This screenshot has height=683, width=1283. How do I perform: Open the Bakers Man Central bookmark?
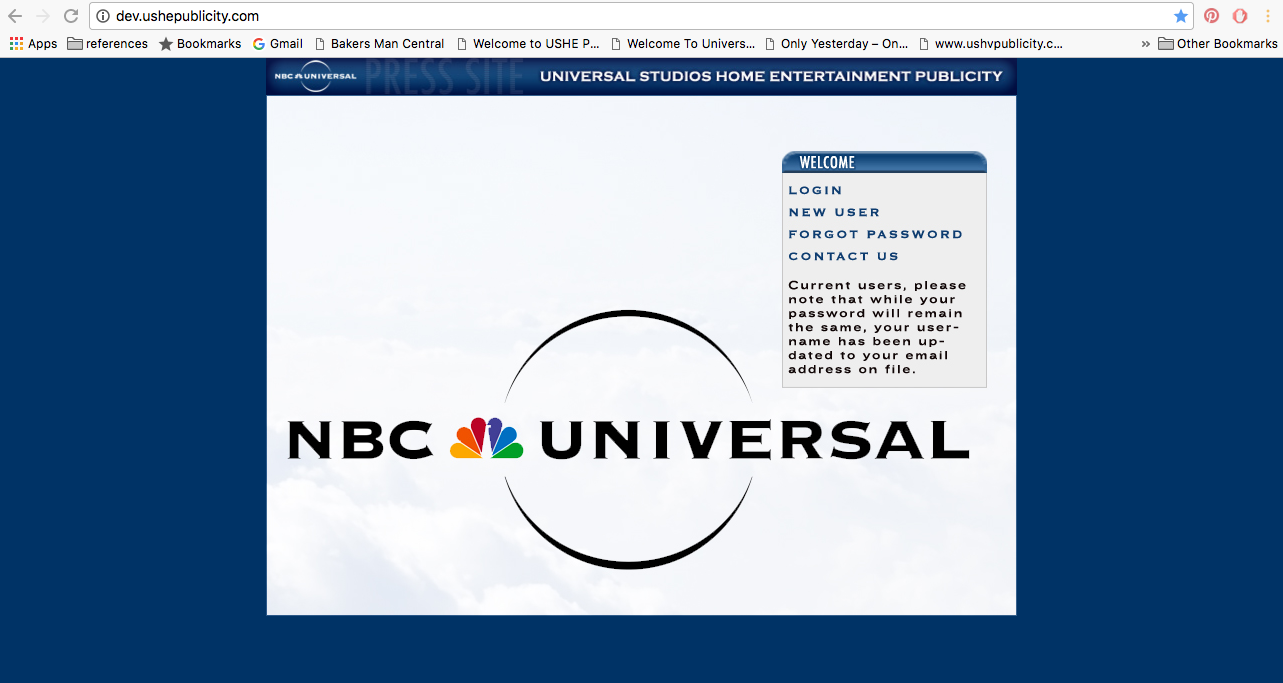(x=379, y=44)
